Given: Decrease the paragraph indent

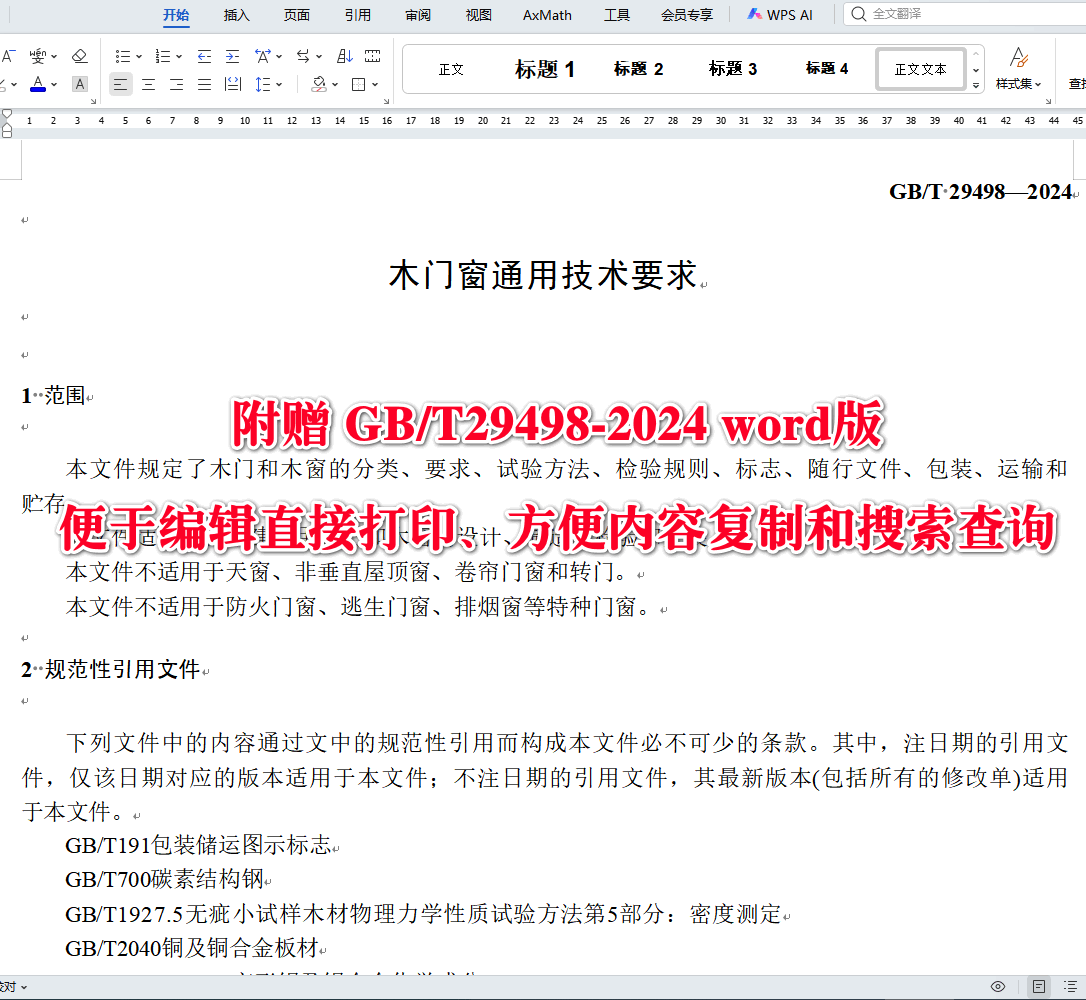Looking at the screenshot, I should (204, 56).
